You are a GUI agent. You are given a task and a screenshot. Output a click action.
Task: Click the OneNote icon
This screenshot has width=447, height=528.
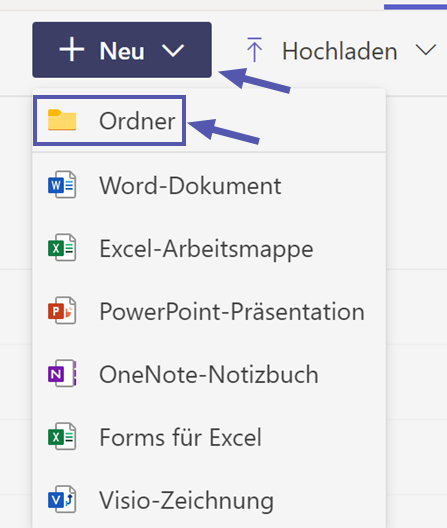tap(62, 373)
